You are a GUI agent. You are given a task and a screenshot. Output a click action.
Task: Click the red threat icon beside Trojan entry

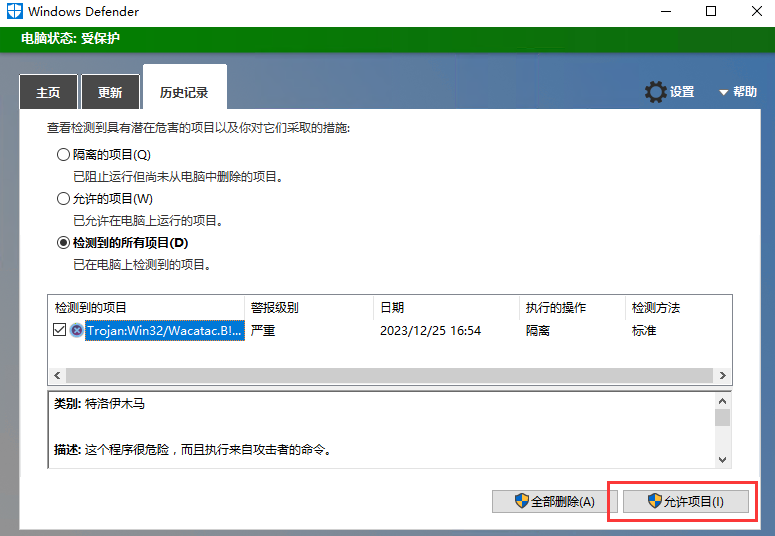pos(77,331)
